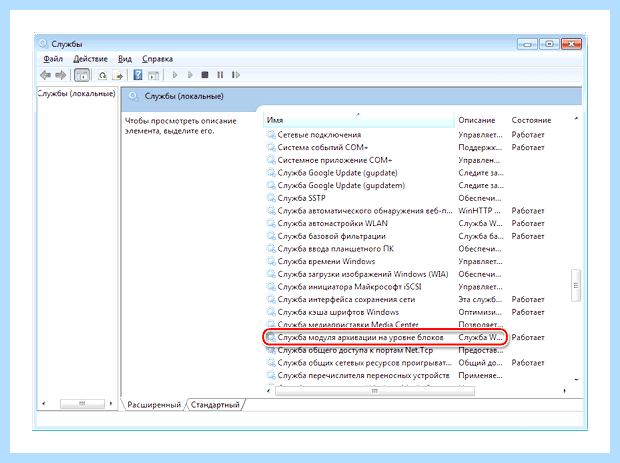The height and width of the screenshot is (463, 620).
Task: Open Help from the toolbar icon
Action: coord(137,75)
